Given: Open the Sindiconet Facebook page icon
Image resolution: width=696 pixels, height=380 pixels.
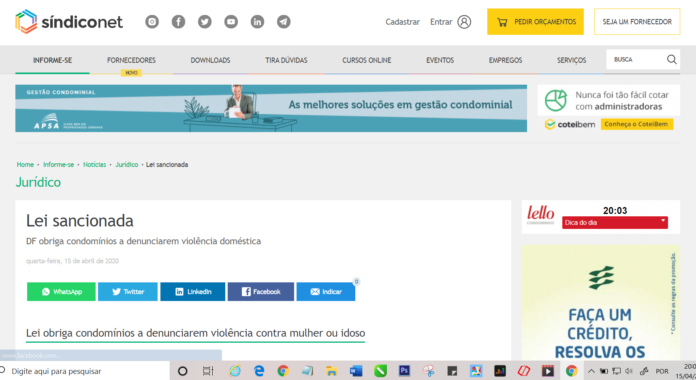Looking at the screenshot, I should pos(178,21).
